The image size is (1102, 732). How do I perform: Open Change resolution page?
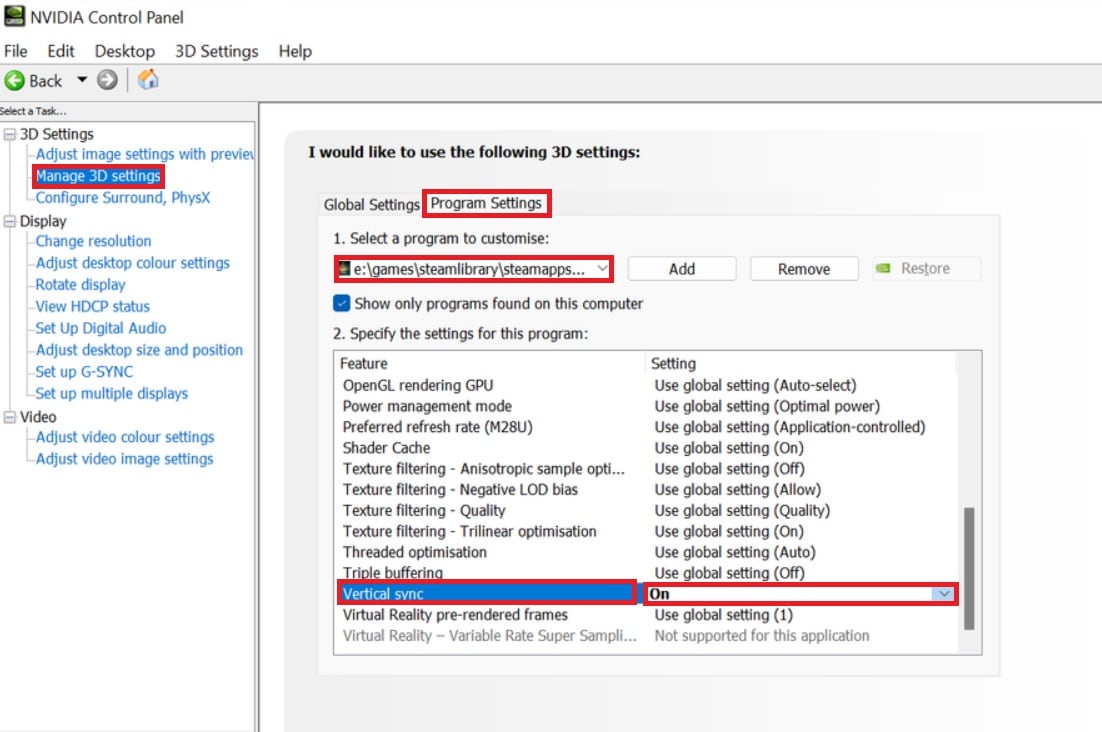pyautogui.click(x=93, y=241)
